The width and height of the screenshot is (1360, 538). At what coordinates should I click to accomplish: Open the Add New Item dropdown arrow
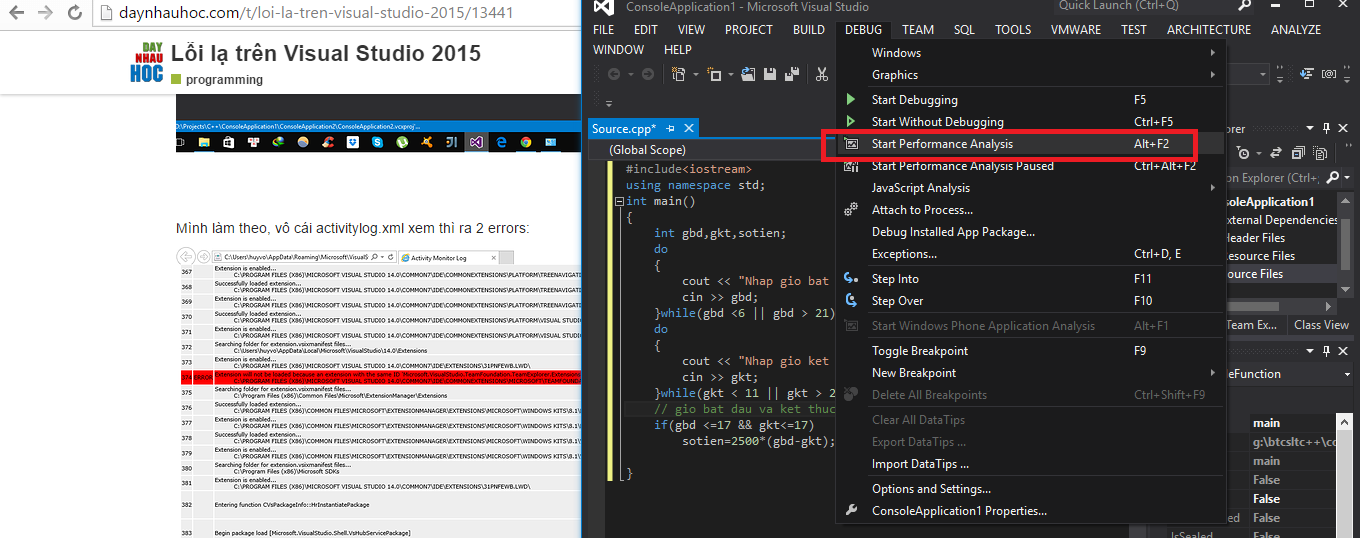729,74
